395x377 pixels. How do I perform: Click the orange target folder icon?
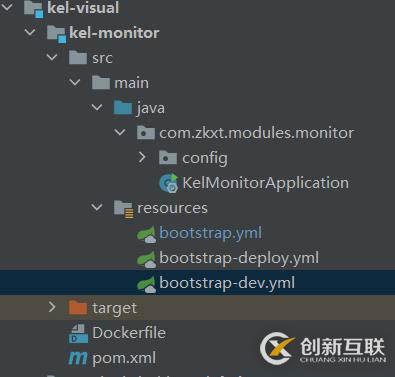click(x=78, y=308)
